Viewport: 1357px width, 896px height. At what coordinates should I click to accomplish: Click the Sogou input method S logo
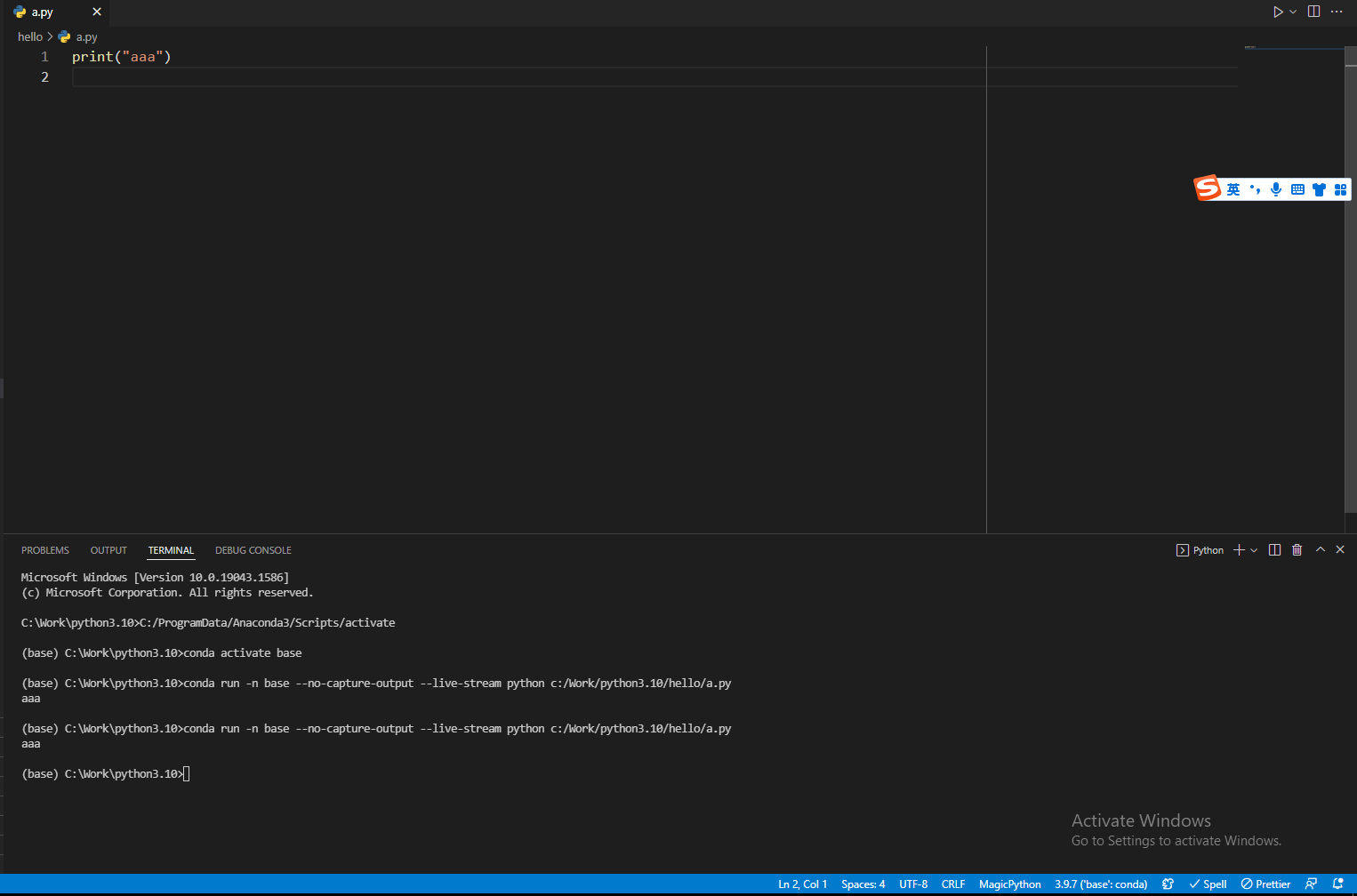click(1207, 188)
